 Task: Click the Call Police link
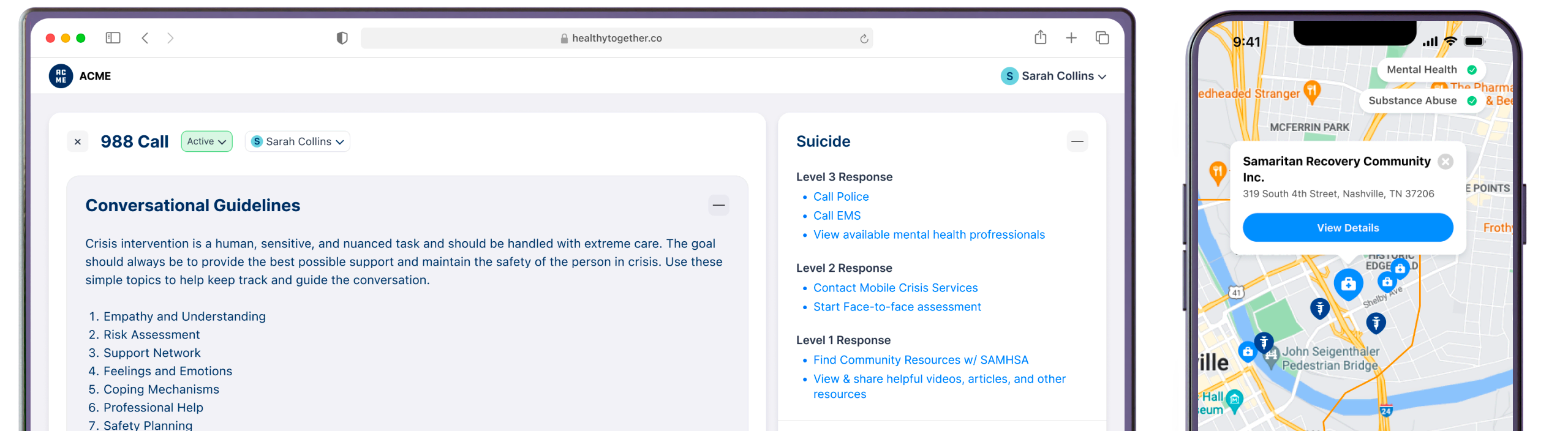[840, 197]
